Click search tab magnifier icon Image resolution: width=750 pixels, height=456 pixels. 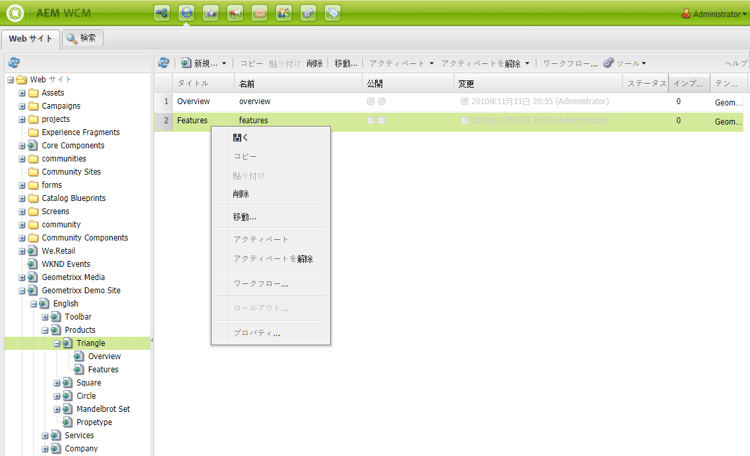[72, 38]
